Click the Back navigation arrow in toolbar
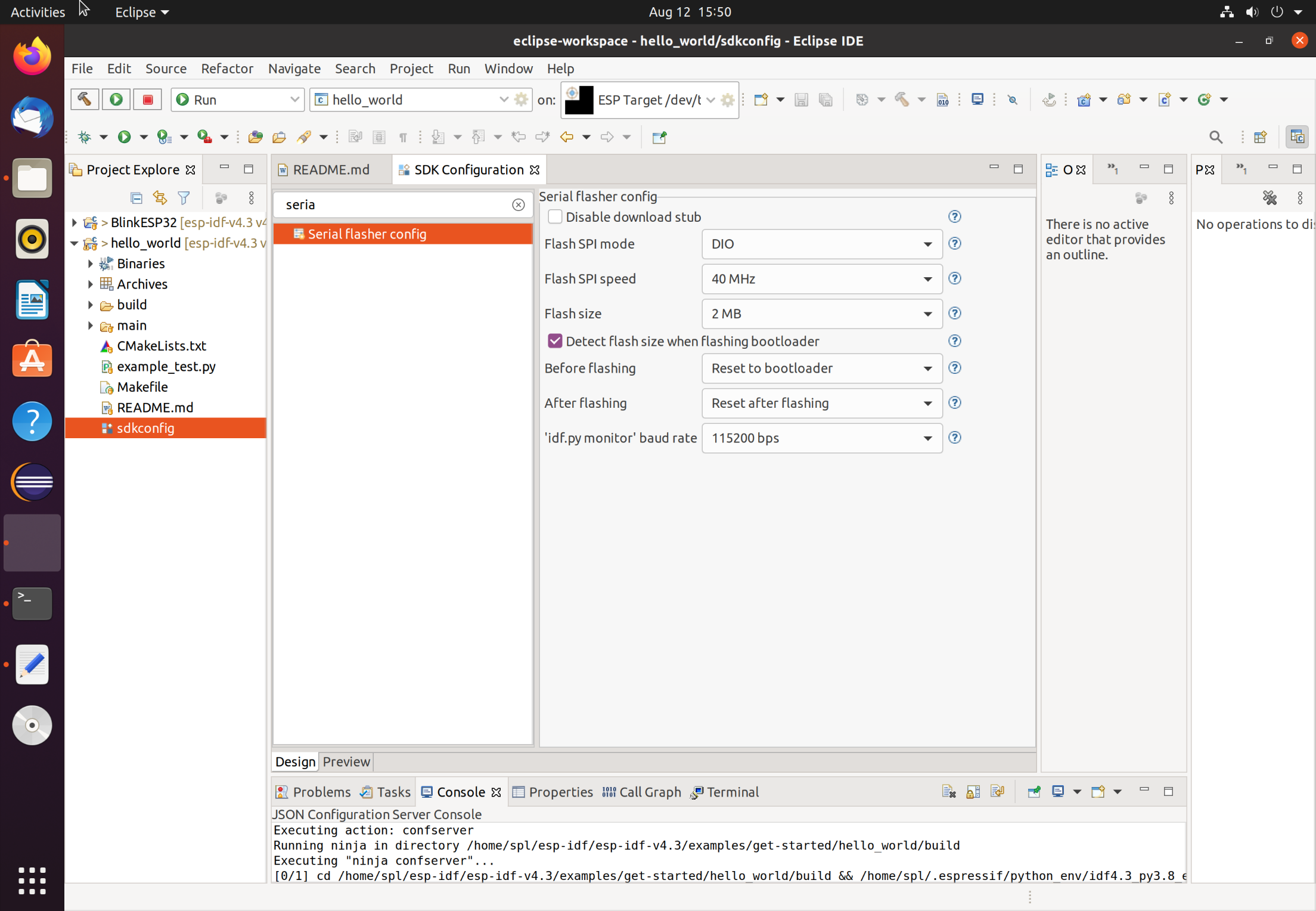The height and width of the screenshot is (911, 1316). coord(566,137)
